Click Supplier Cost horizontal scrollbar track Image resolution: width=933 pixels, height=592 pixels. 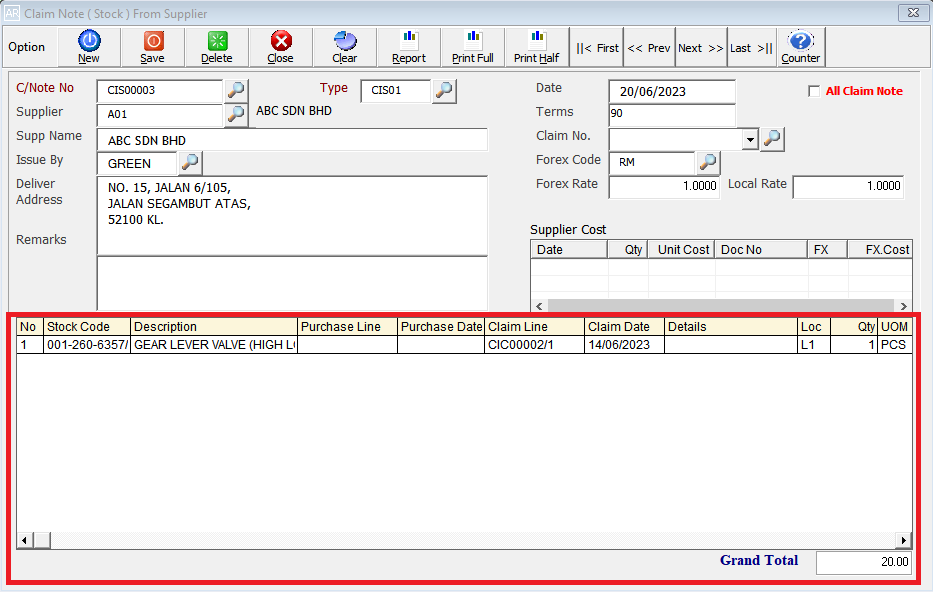coord(721,306)
